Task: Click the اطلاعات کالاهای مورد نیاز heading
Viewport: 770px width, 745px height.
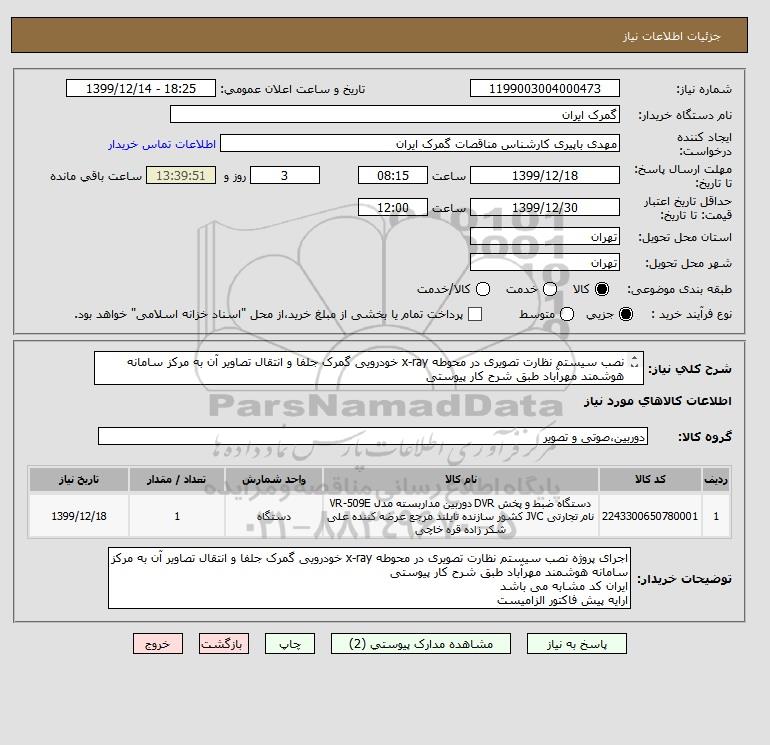Action: pos(658,401)
